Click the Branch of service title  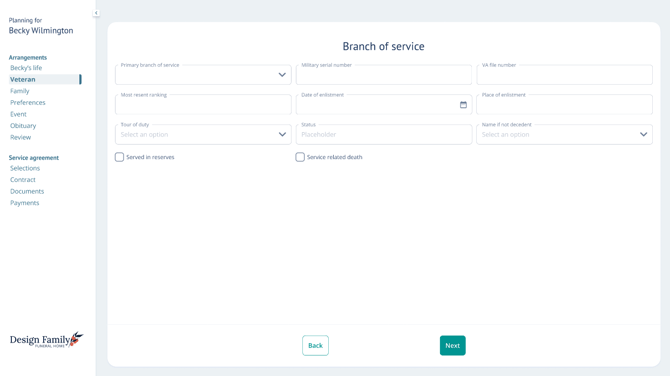[x=384, y=46]
